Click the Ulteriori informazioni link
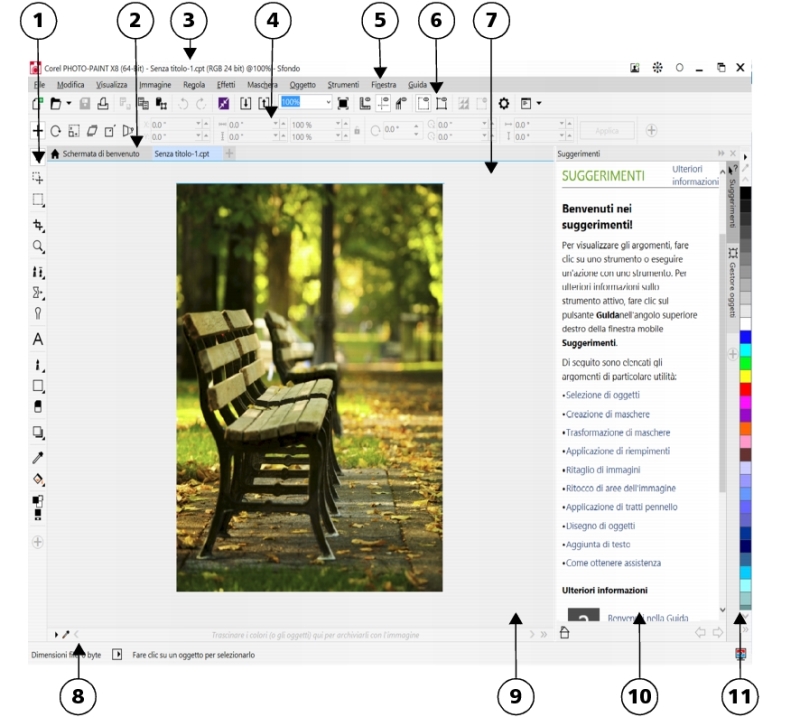 [x=695, y=176]
